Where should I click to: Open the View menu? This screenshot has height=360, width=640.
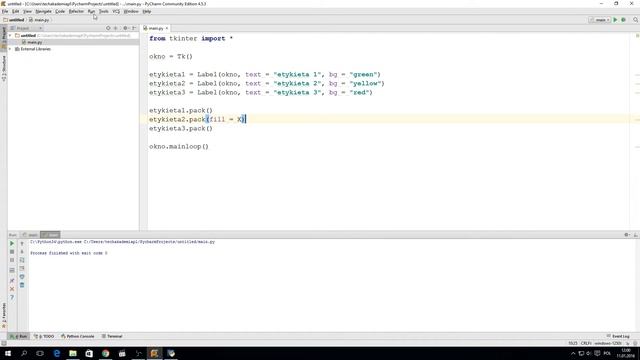click(27, 11)
